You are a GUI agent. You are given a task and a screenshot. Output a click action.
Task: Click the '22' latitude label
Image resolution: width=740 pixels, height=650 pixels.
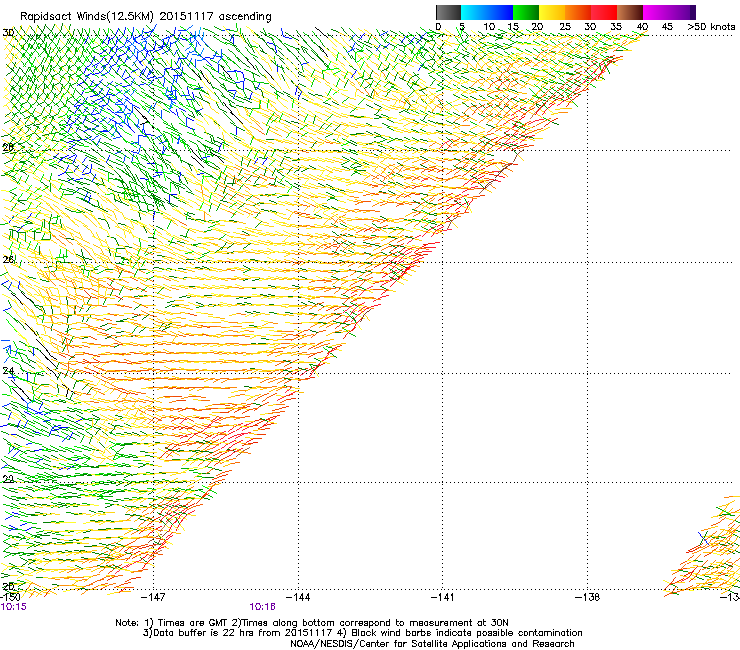click(x=8, y=479)
